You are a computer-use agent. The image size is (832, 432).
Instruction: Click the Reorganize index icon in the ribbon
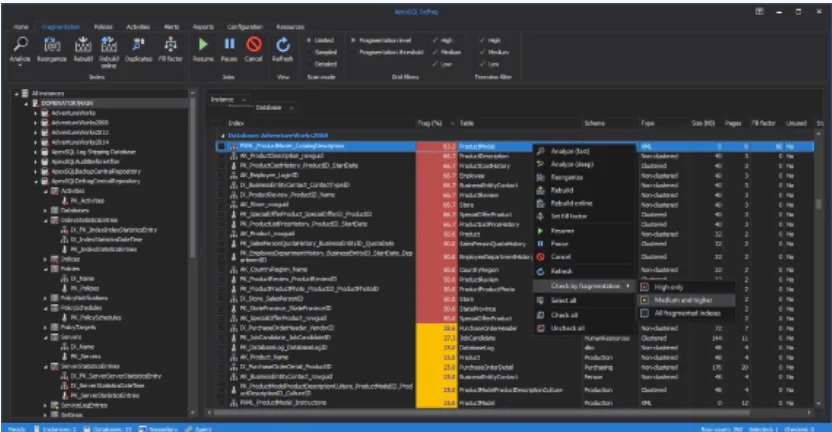(51, 45)
